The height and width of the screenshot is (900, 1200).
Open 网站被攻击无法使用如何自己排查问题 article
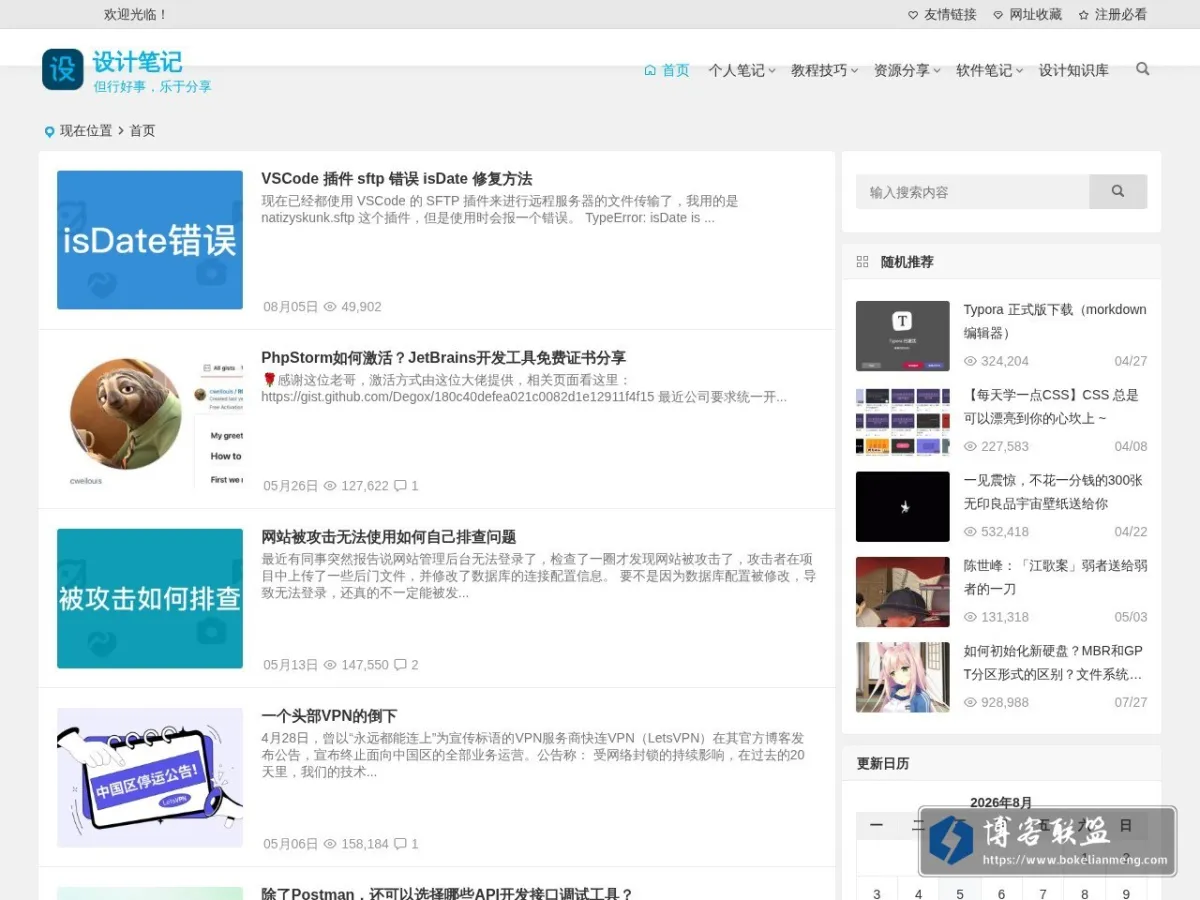pos(388,537)
